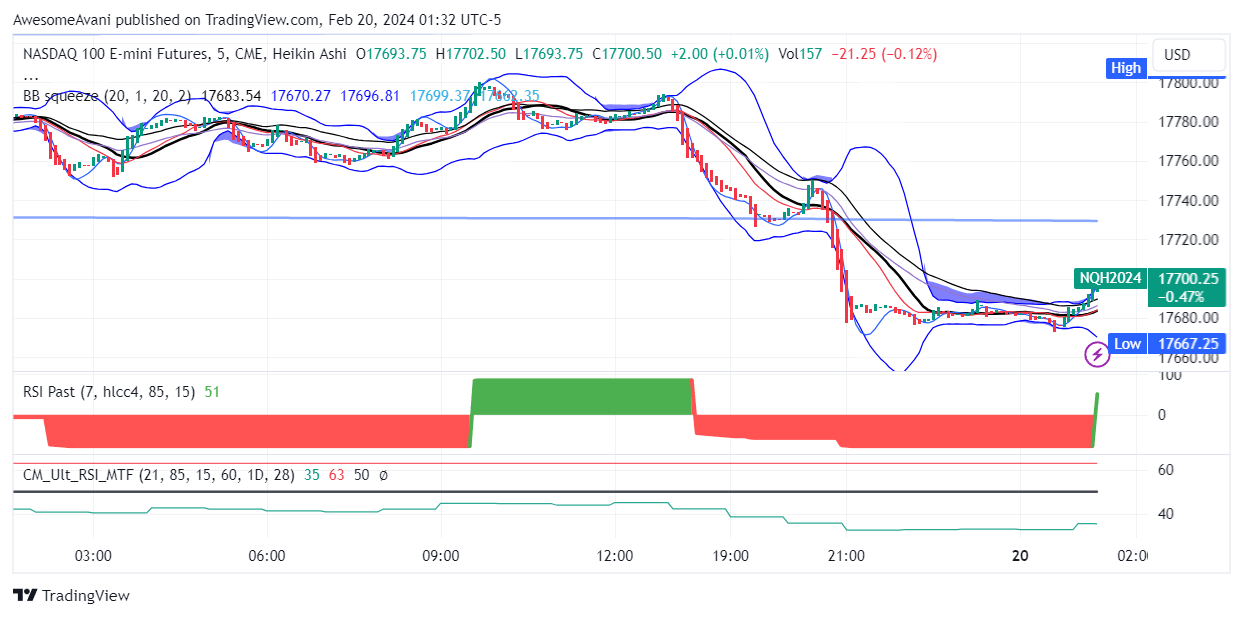The height and width of the screenshot is (617, 1243).
Task: Click the three-dot legend expander below symbol title
Action: tap(31, 76)
